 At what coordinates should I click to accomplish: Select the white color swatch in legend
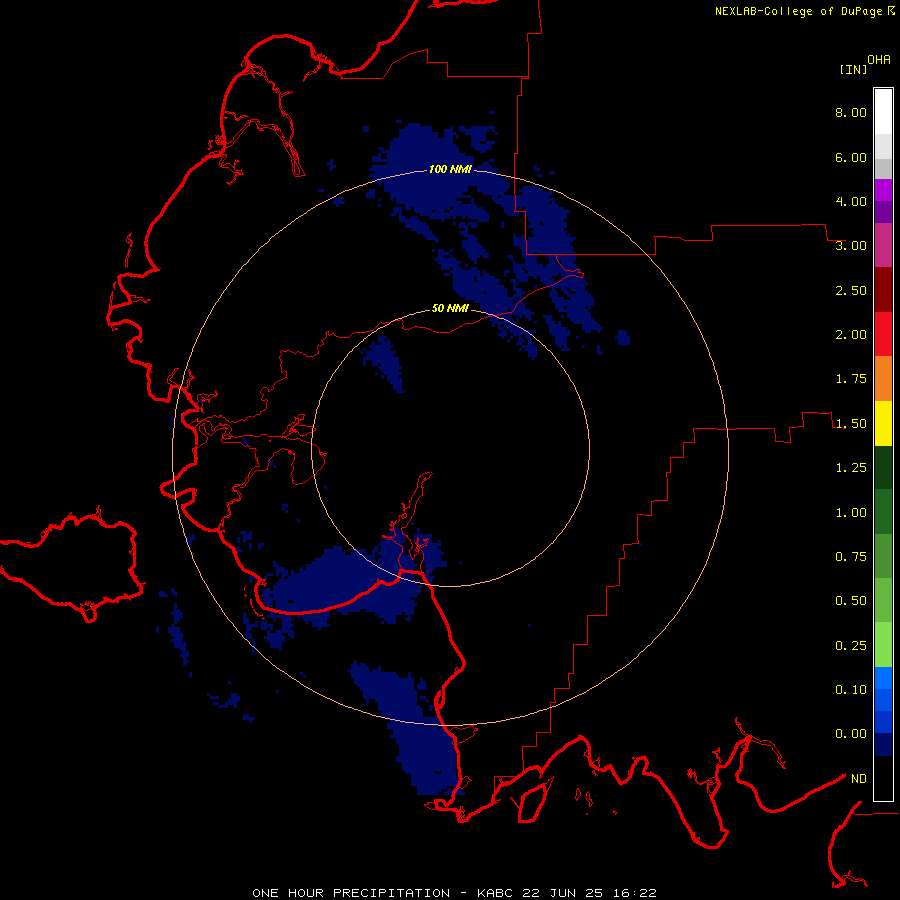pyautogui.click(x=883, y=111)
